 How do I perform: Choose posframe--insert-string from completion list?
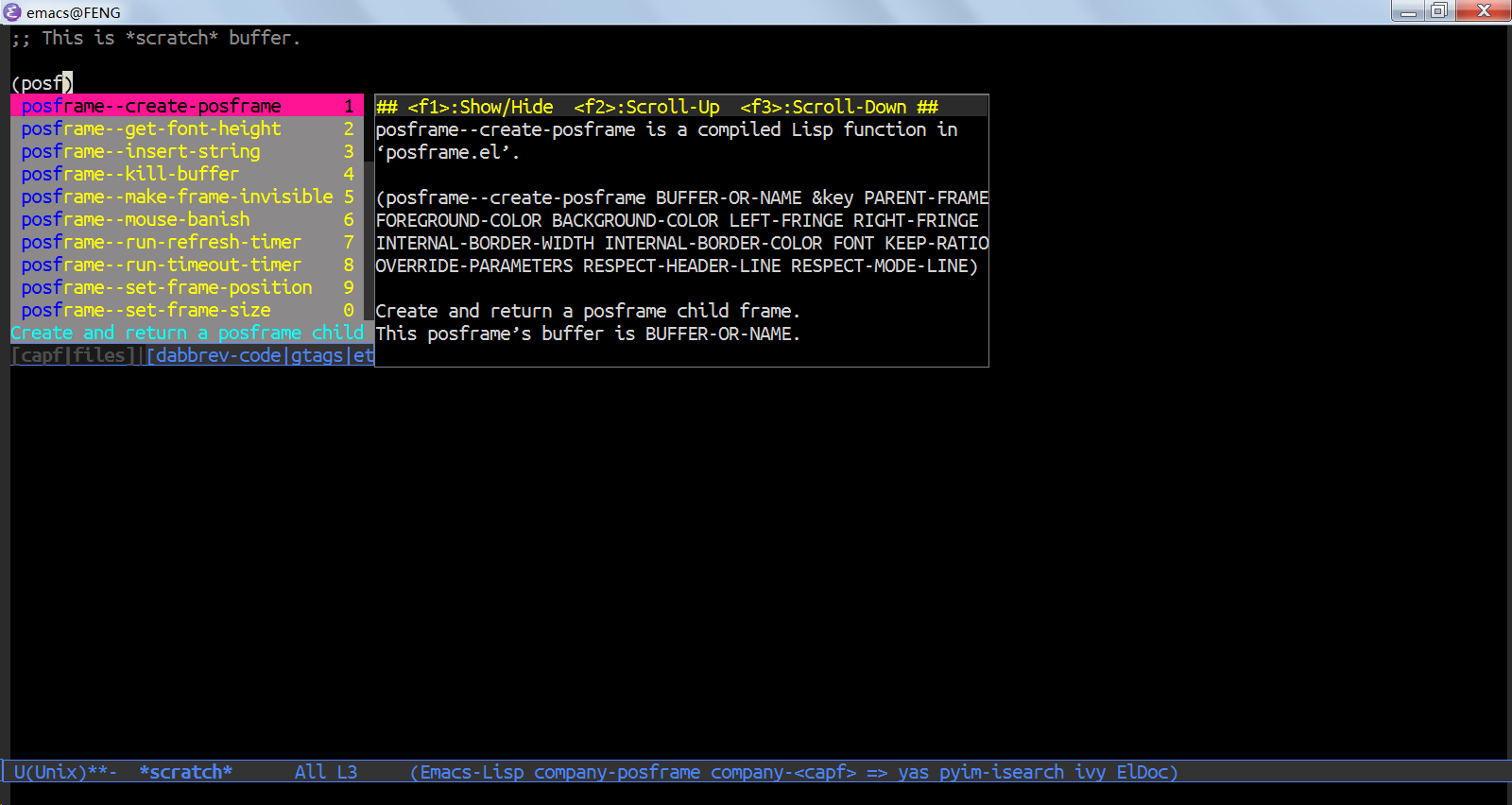point(186,151)
